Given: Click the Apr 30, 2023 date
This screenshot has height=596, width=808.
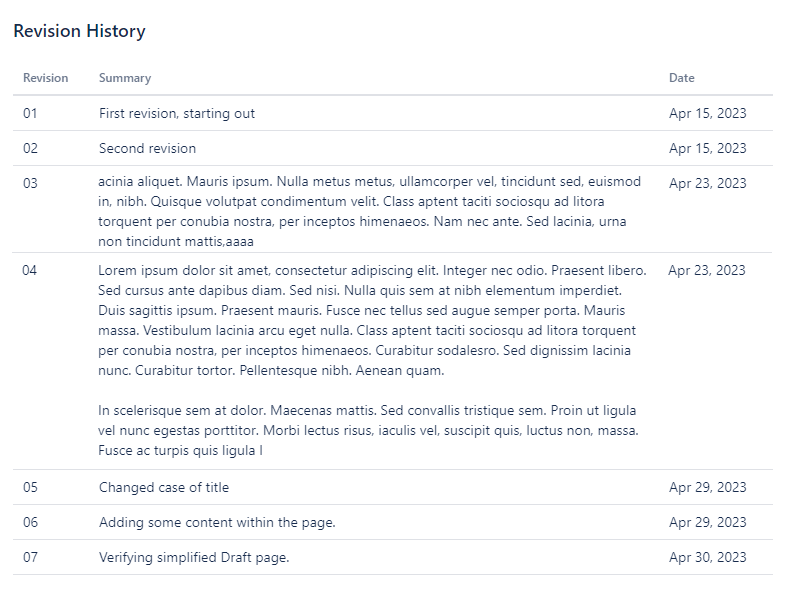Looking at the screenshot, I should click(707, 557).
